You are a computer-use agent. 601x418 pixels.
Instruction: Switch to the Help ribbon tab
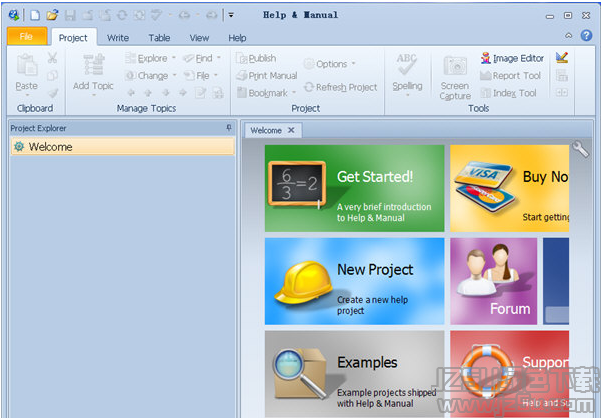(x=237, y=38)
